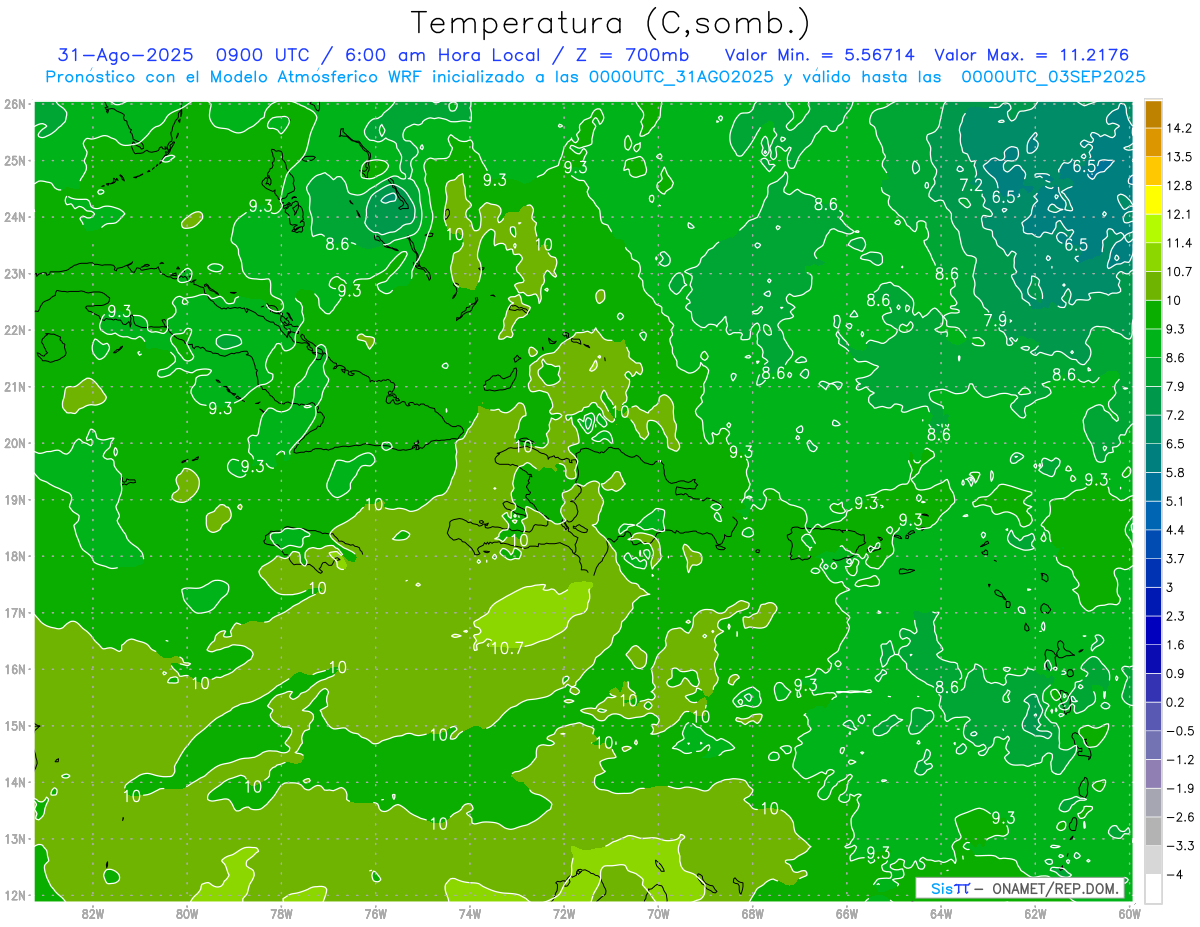Click the "60W" longitude axis label

(1128, 913)
